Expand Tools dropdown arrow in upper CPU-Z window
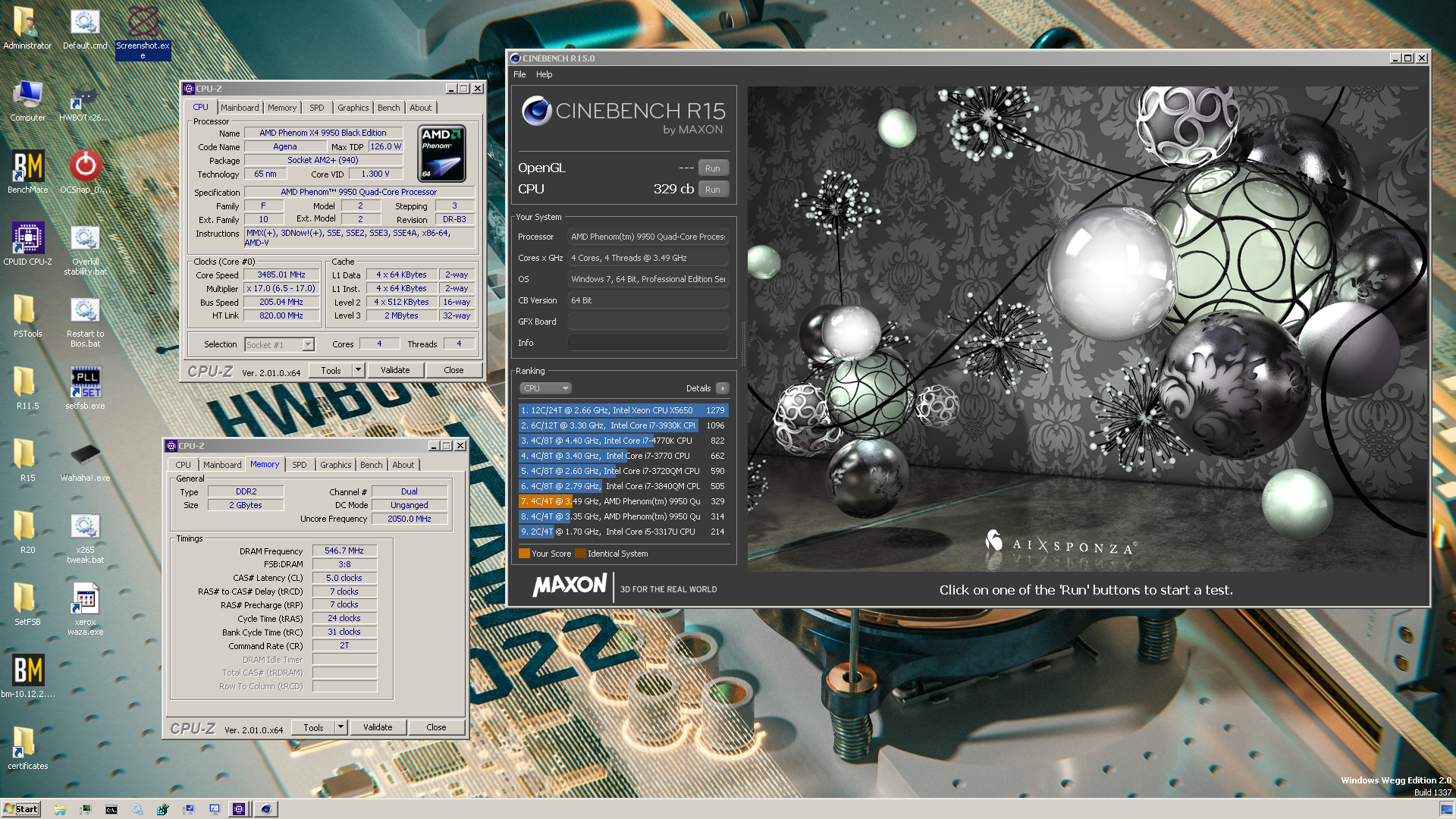 pyautogui.click(x=359, y=371)
